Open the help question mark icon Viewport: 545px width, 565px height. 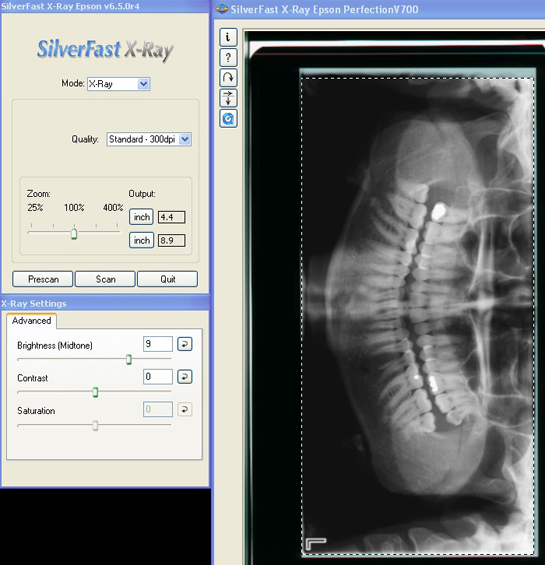coord(228,57)
